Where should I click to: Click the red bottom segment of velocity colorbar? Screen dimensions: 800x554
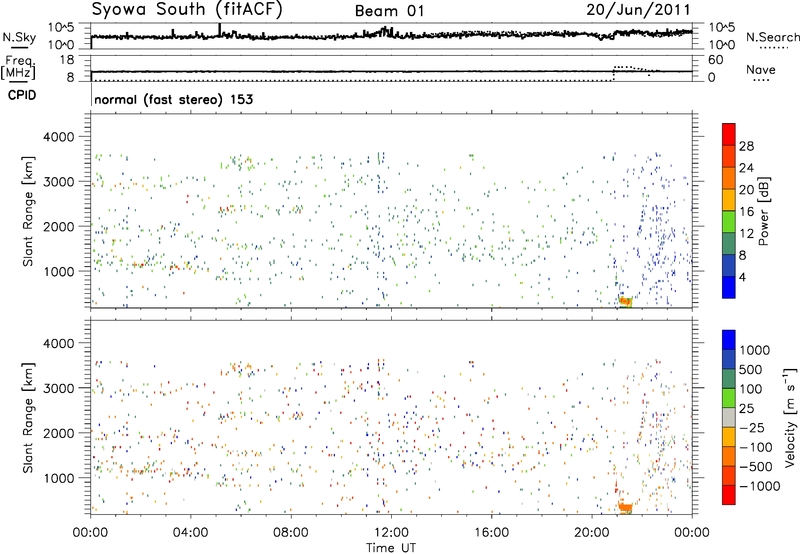(x=729, y=495)
